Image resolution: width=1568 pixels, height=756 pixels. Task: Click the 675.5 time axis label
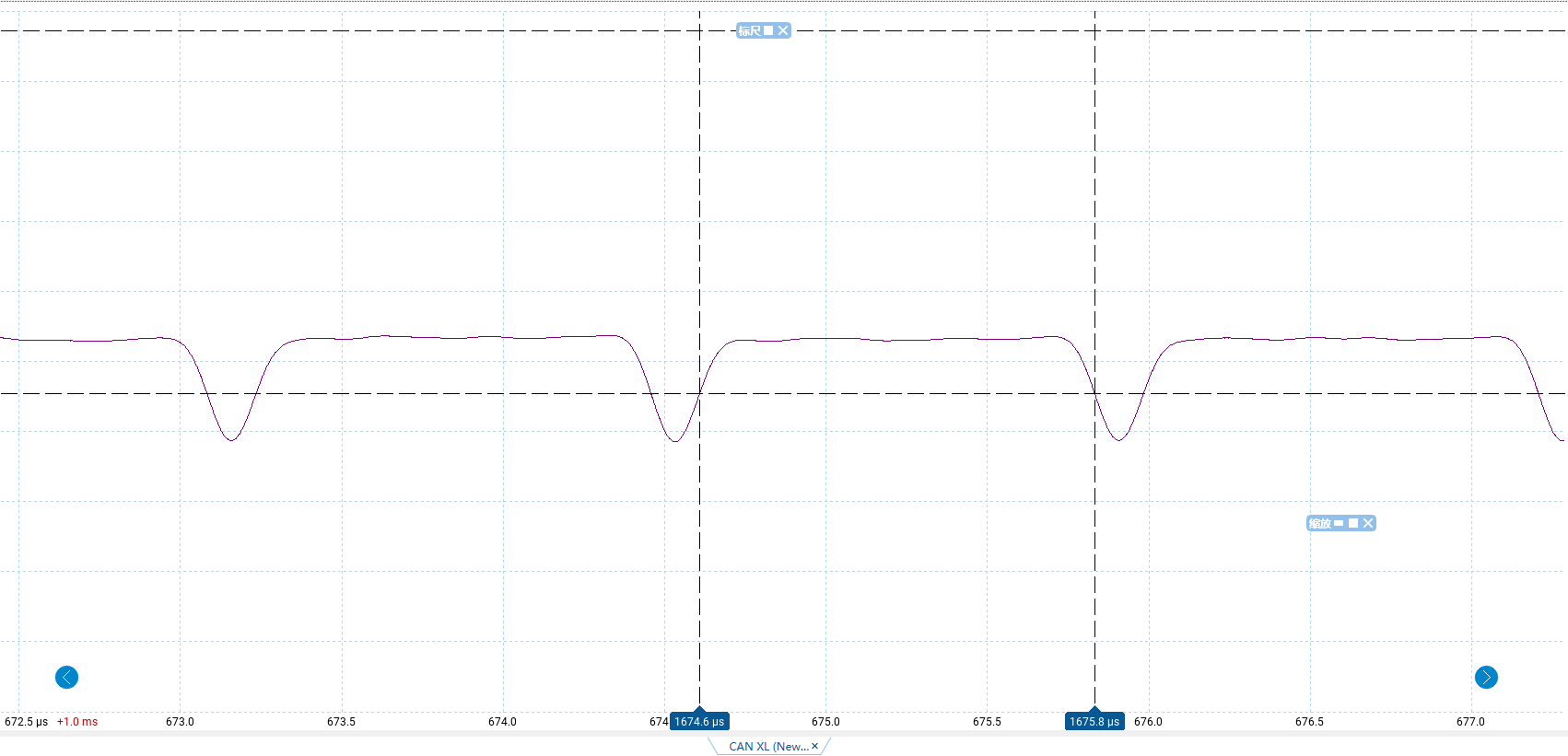(987, 722)
